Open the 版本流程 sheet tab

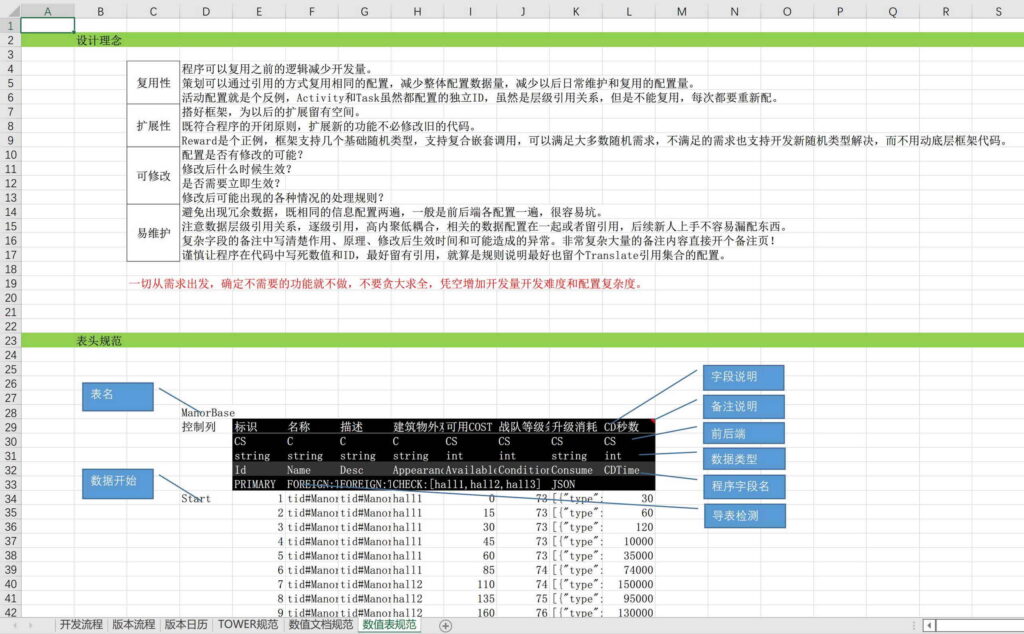[134, 625]
